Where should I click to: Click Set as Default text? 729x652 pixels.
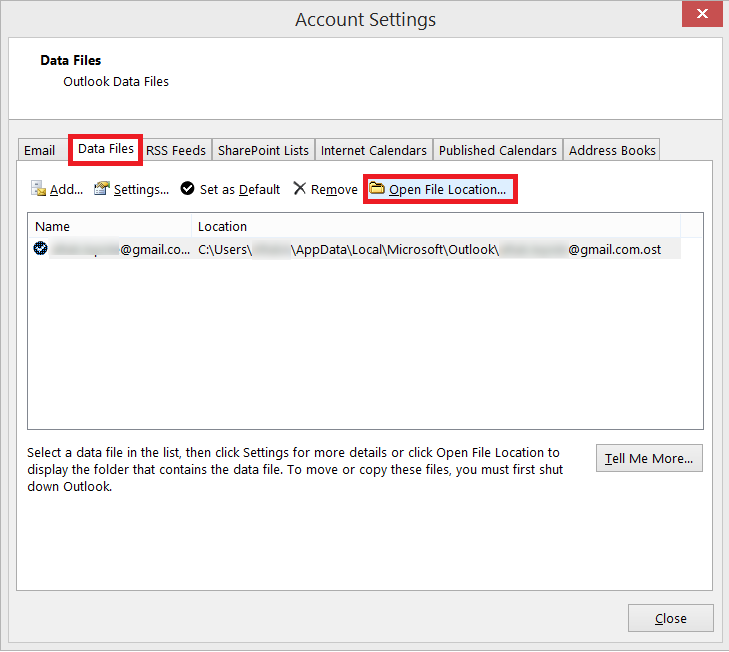coord(240,190)
